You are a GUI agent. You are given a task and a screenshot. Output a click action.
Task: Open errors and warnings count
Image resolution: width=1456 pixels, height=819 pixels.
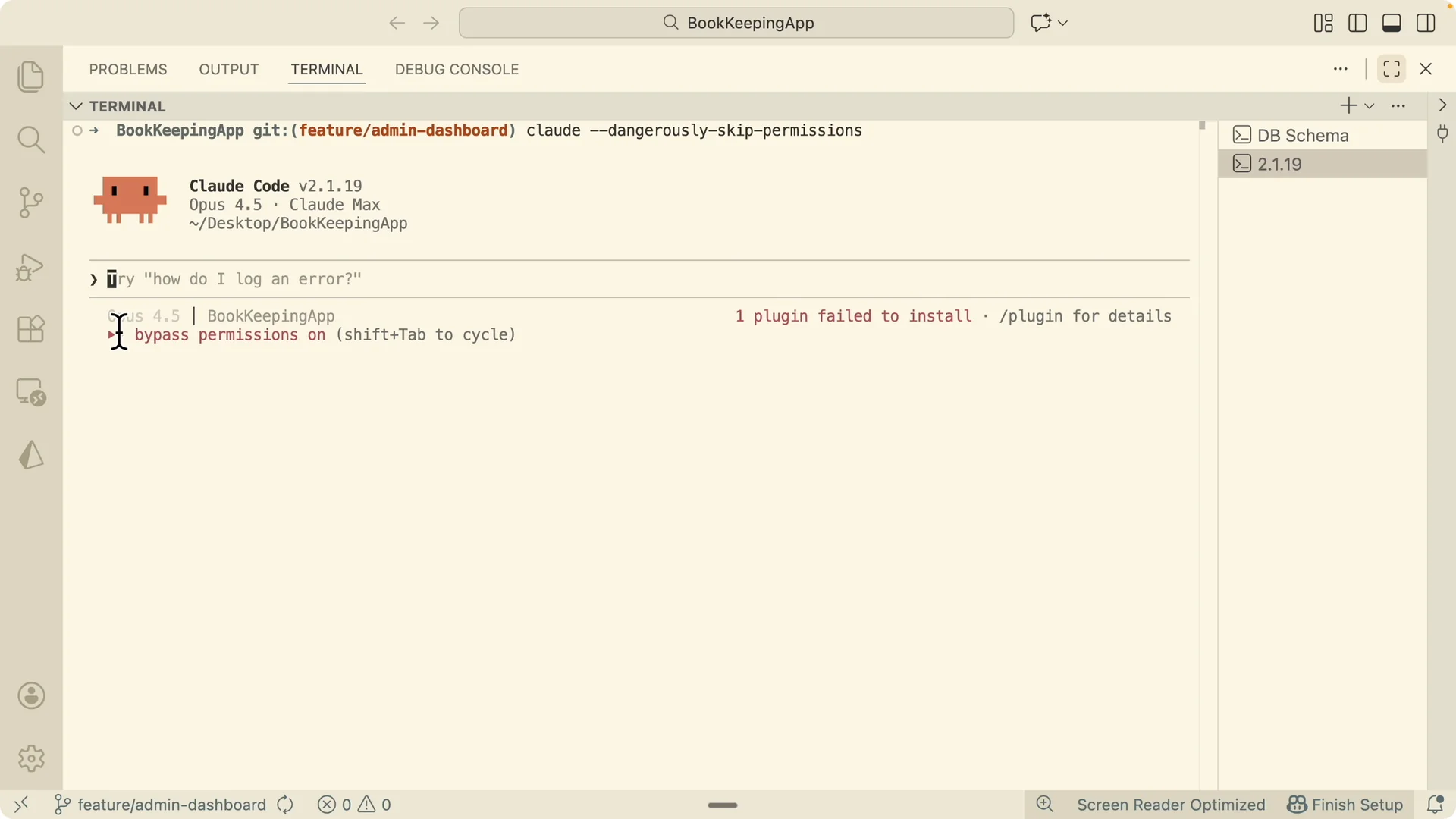tap(354, 805)
